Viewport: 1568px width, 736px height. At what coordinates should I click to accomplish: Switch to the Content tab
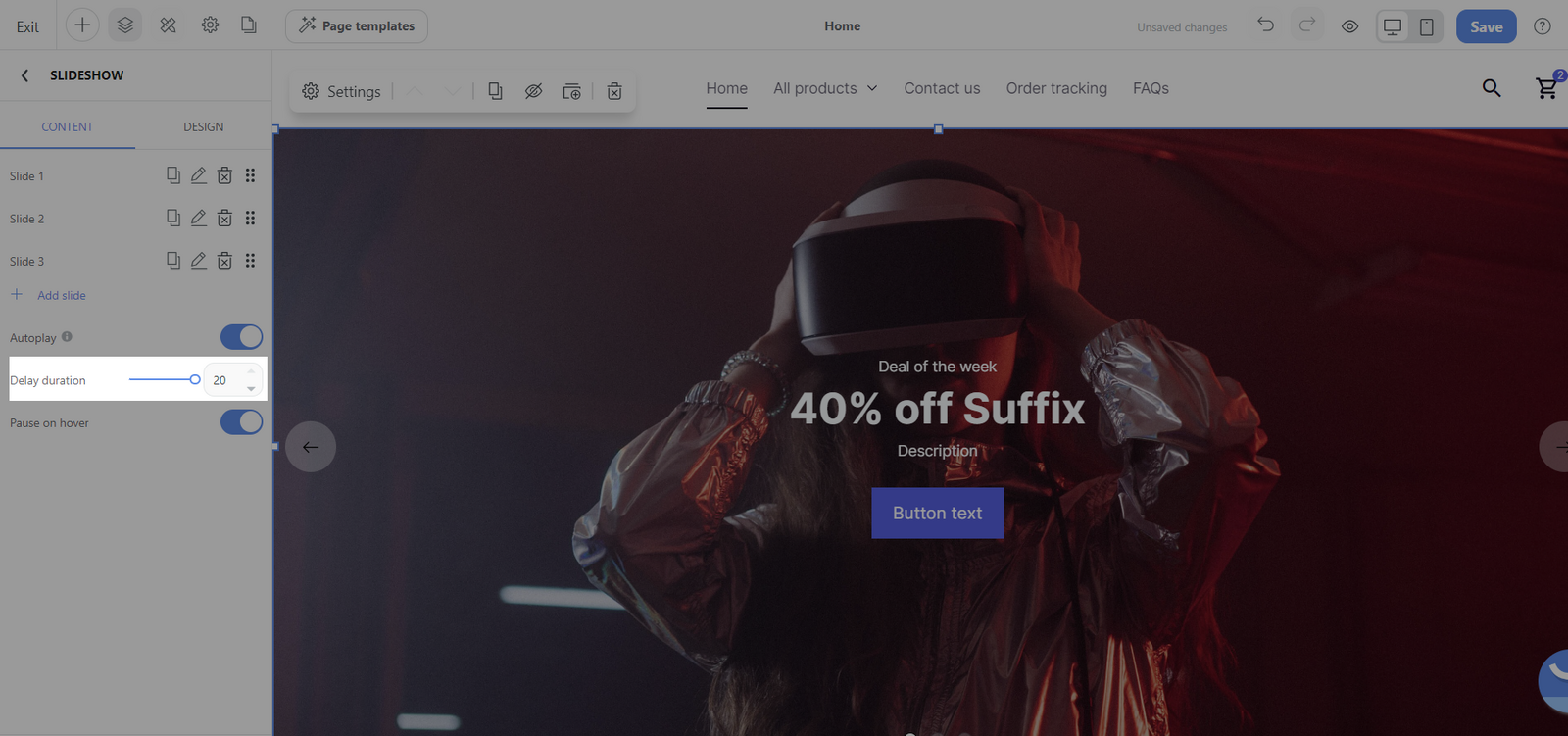click(x=68, y=126)
